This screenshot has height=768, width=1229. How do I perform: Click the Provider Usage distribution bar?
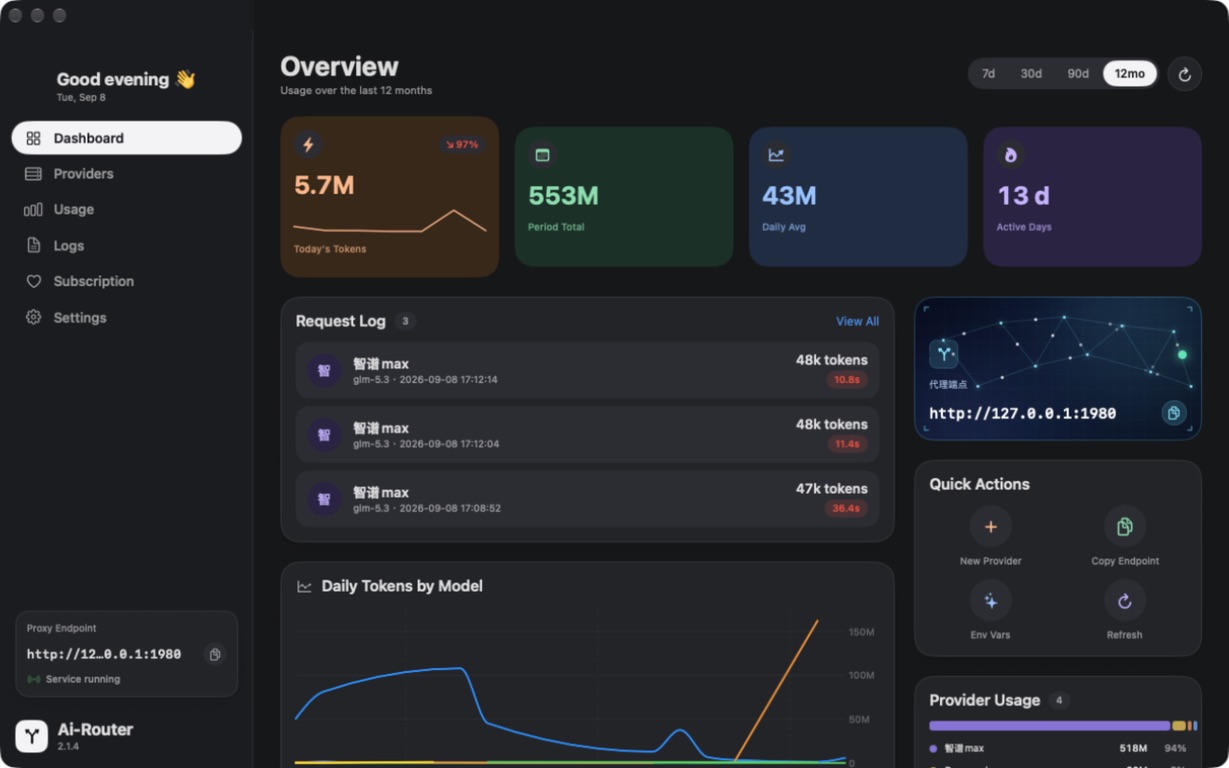point(1063,726)
